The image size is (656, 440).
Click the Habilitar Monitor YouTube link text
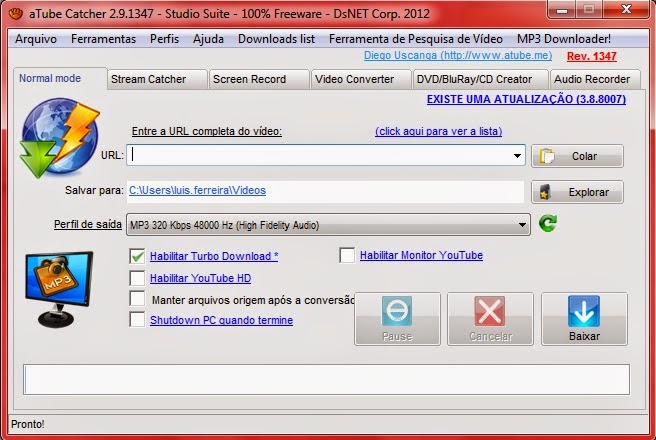[x=421, y=255]
